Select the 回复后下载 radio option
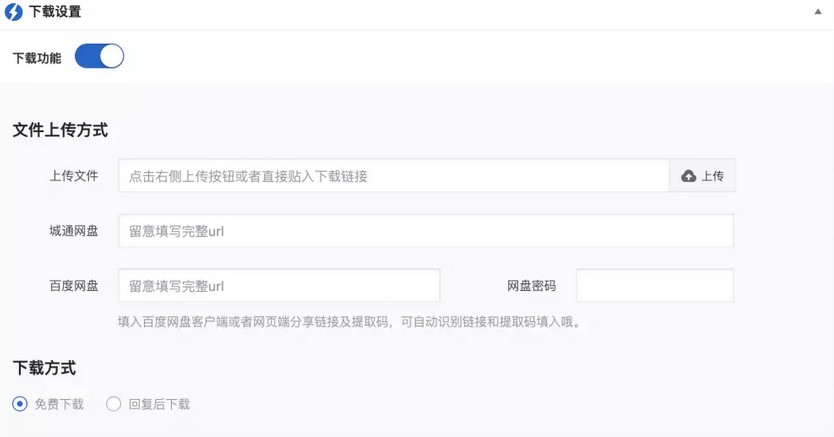The width and height of the screenshot is (834, 437). [113, 404]
